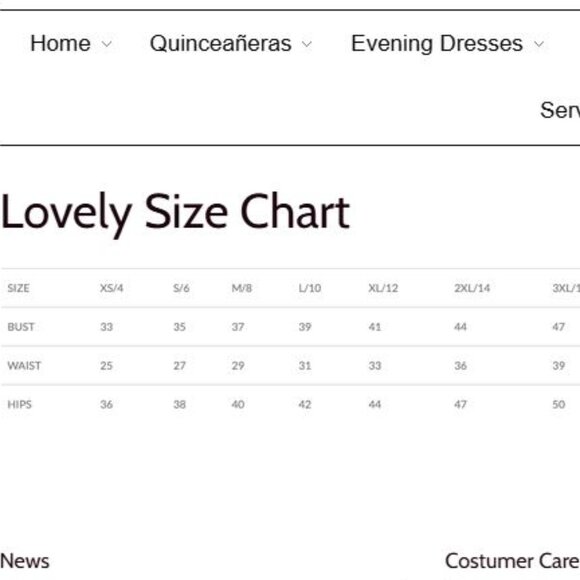Click the S/6 column header
The width and height of the screenshot is (580, 580).
[x=181, y=288]
